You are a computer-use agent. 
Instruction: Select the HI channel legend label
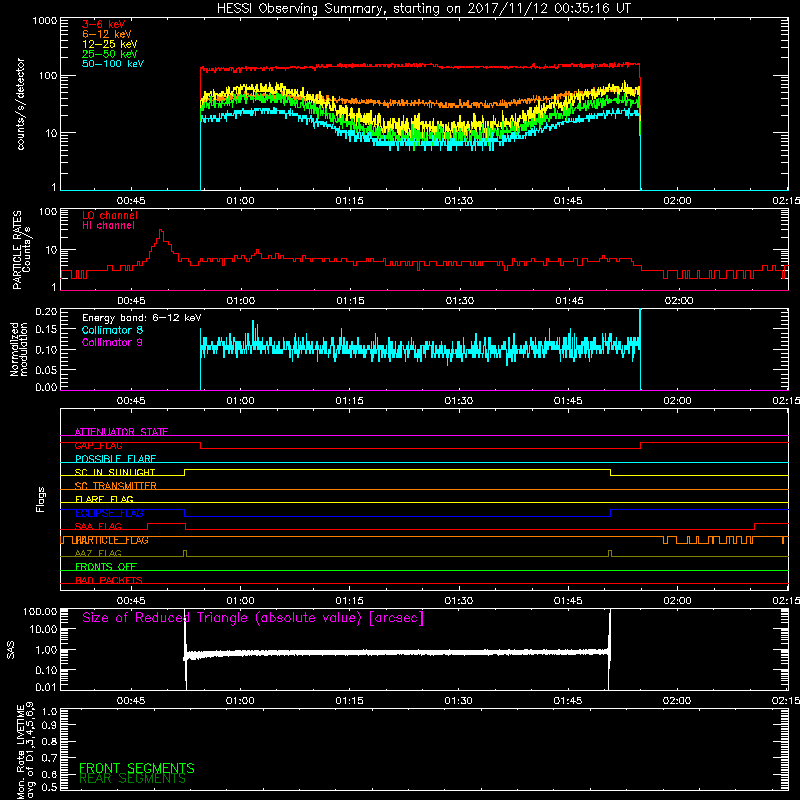[109, 226]
